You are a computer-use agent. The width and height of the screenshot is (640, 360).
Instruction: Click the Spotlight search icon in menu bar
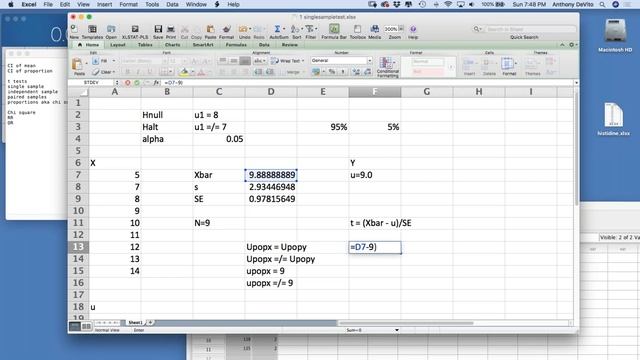[x=602, y=4]
